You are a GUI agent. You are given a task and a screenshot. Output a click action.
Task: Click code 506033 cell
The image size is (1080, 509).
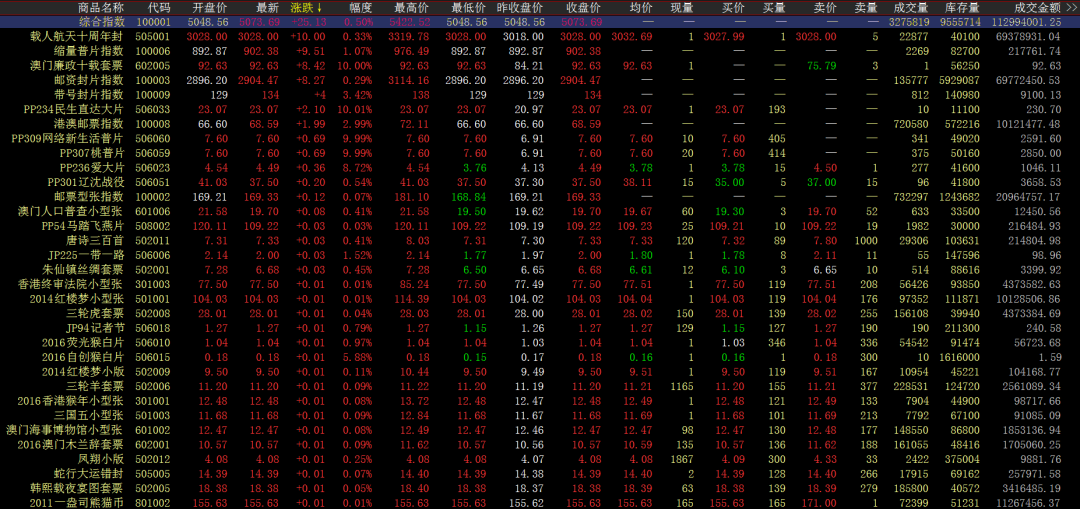tap(153, 109)
